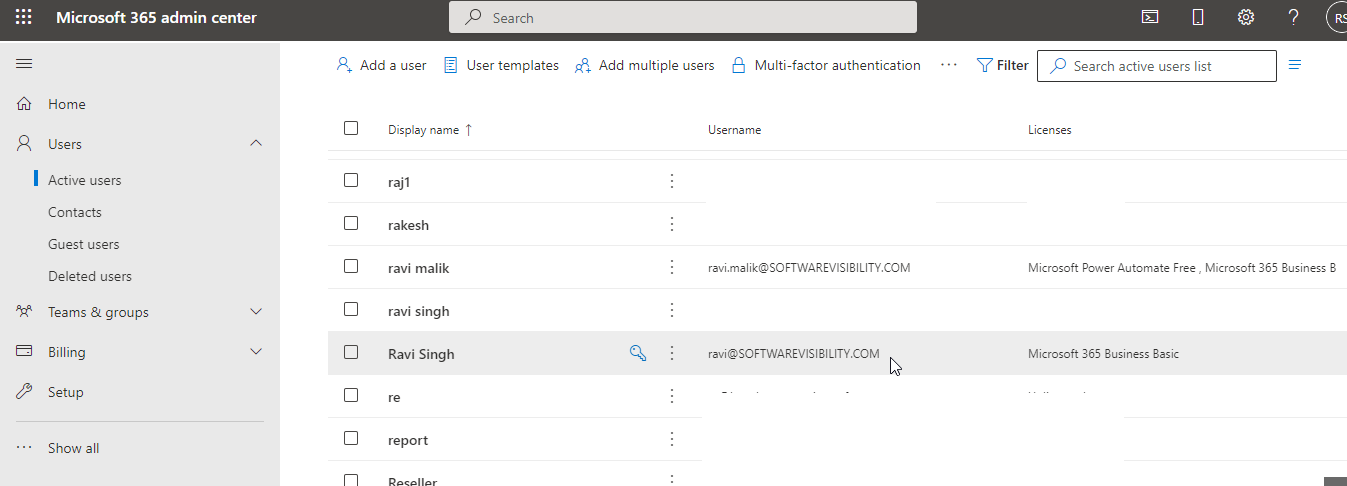
Task: Click the Users person icon
Action: (x=25, y=144)
